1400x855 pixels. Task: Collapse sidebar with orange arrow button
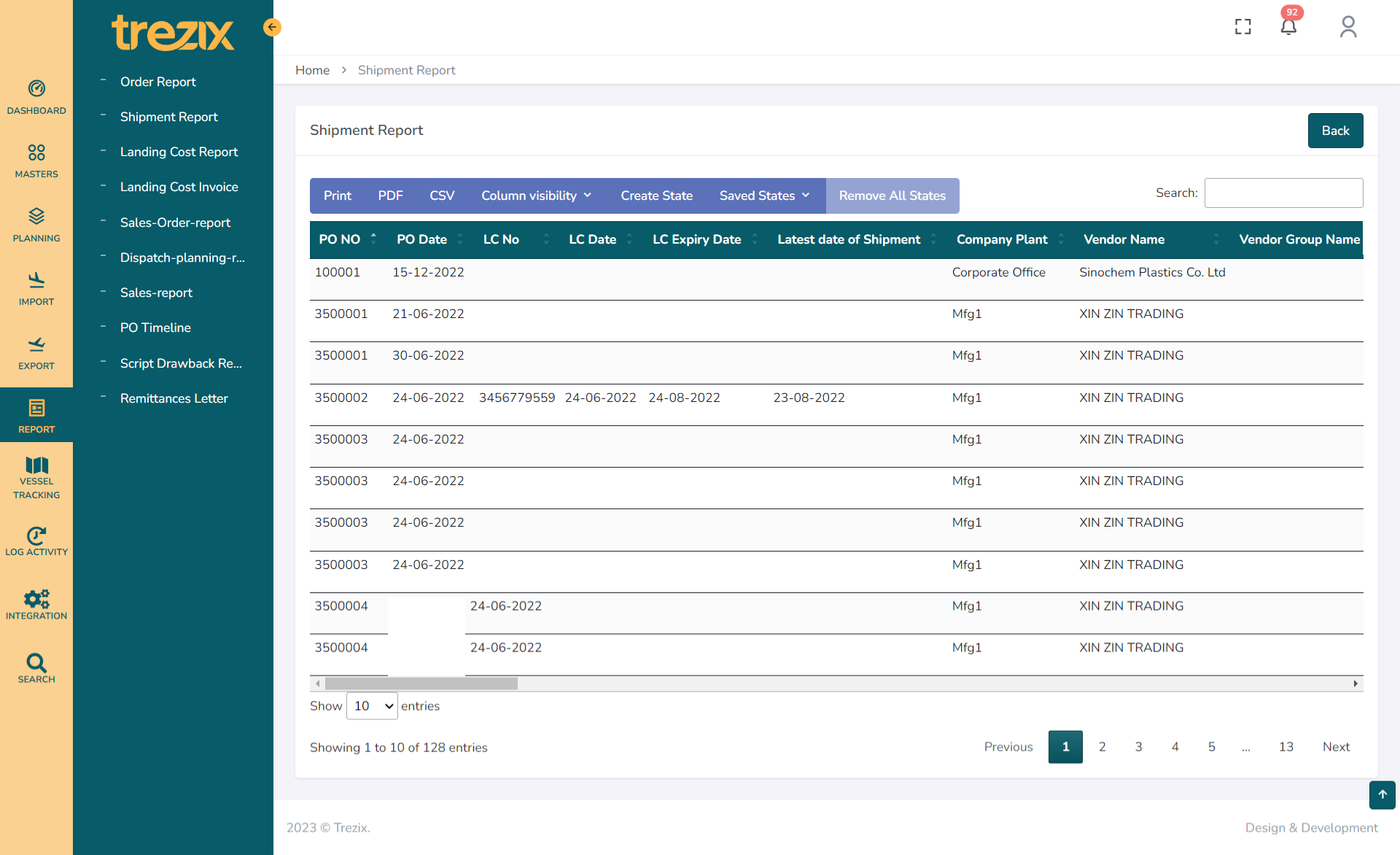272,27
